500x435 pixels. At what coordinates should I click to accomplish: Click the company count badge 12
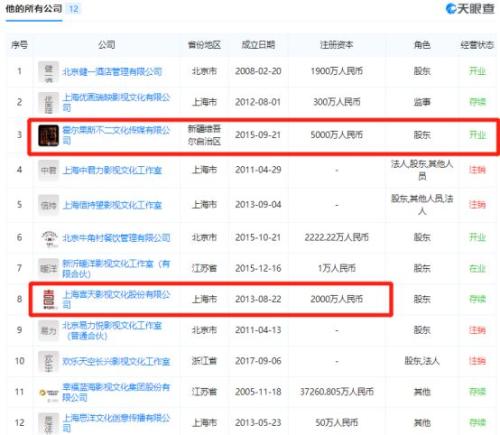74,9
